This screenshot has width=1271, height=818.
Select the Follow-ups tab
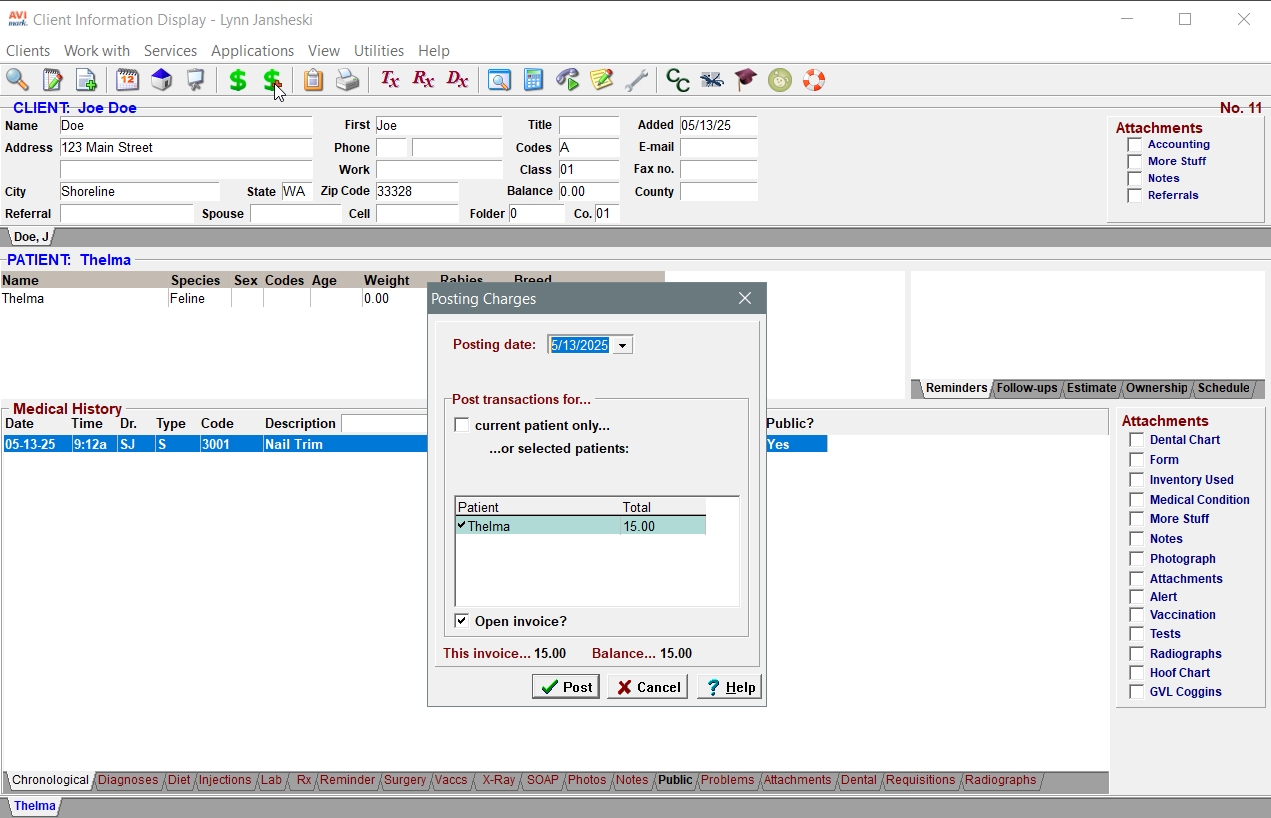point(1027,388)
